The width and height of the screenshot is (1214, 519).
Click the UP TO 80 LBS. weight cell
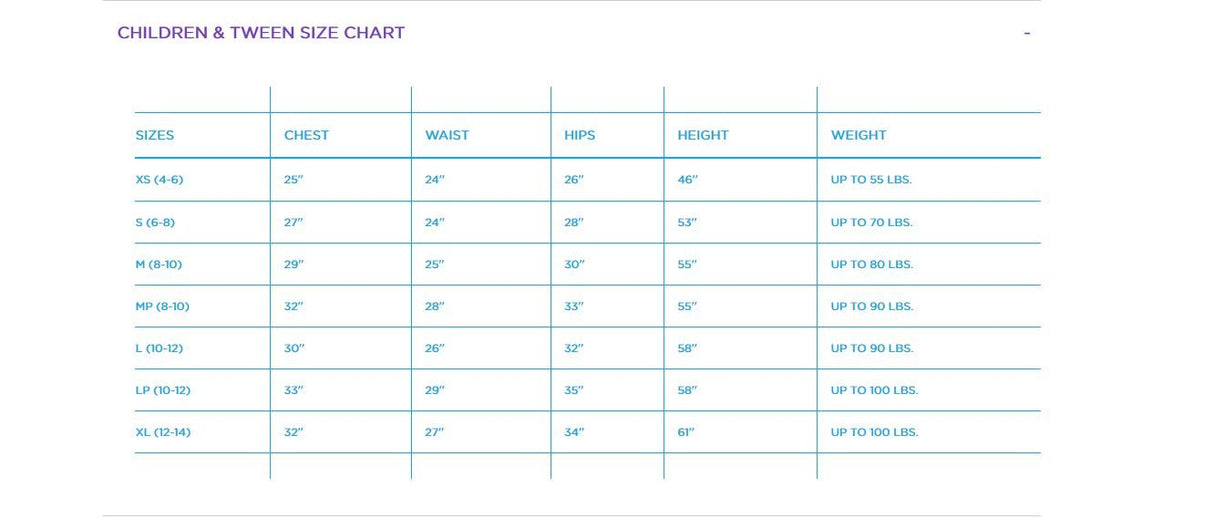click(871, 264)
